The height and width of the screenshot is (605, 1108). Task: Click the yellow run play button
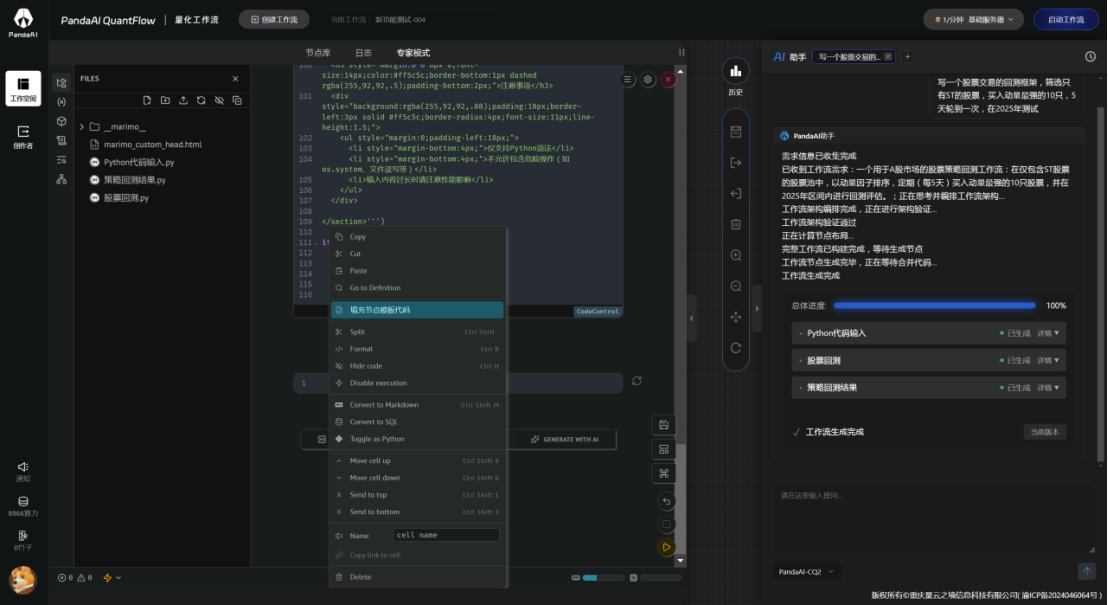click(666, 546)
